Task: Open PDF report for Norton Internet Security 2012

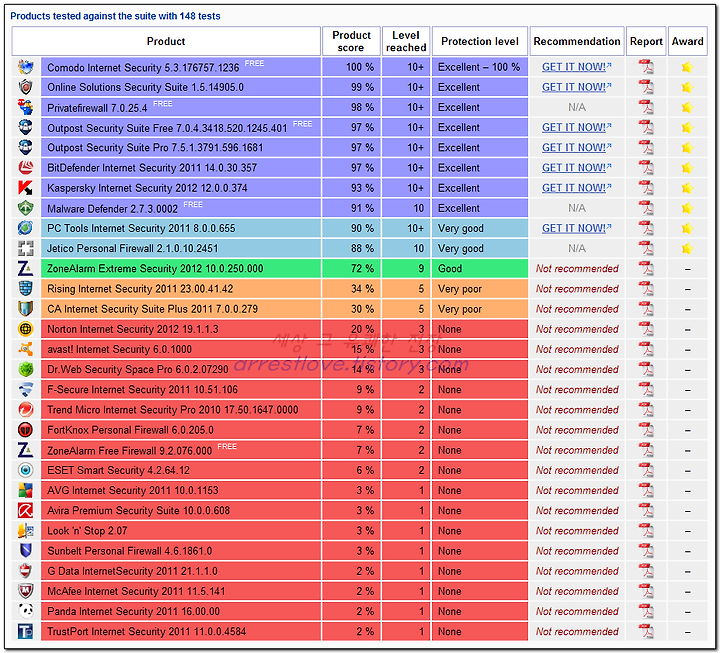Action: point(646,329)
